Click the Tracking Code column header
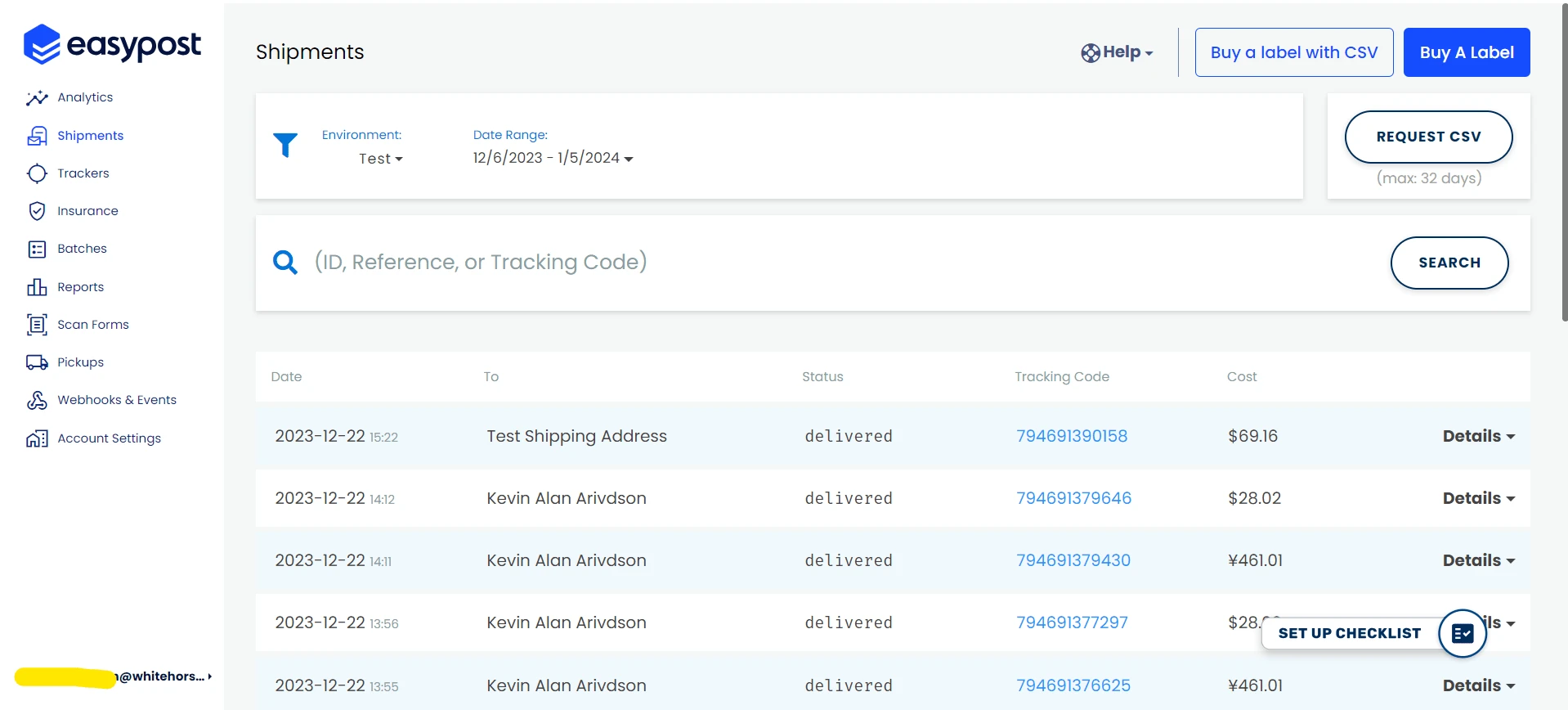The height and width of the screenshot is (710, 1568). point(1062,376)
